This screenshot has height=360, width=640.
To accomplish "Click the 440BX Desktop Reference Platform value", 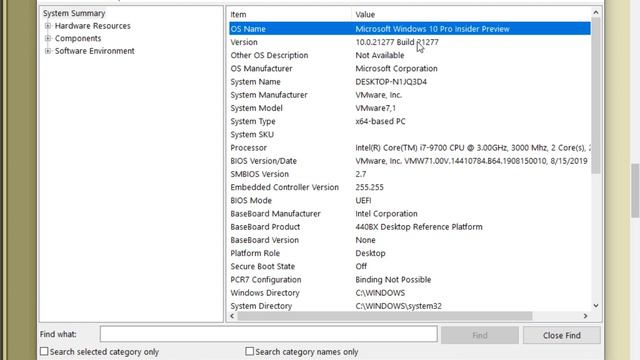I will pyautogui.click(x=419, y=227).
